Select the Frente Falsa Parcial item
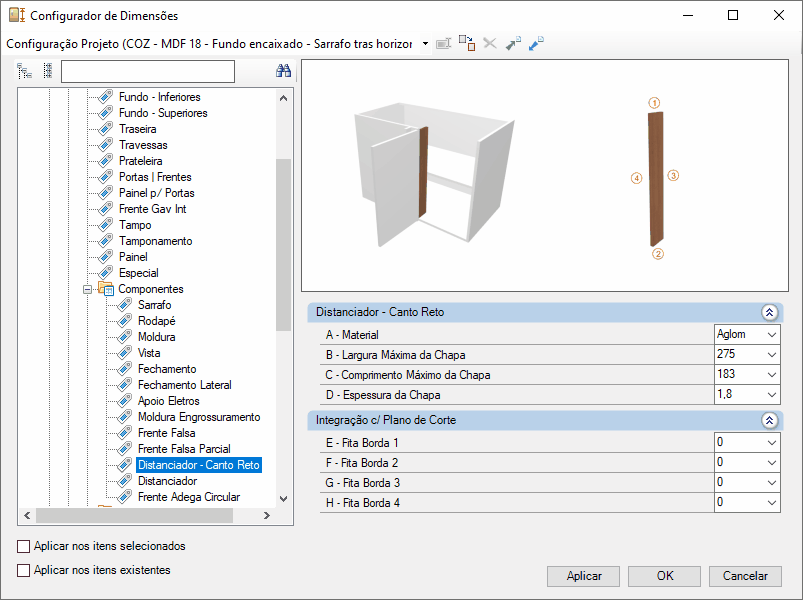Image resolution: width=803 pixels, height=600 pixels. click(x=184, y=449)
